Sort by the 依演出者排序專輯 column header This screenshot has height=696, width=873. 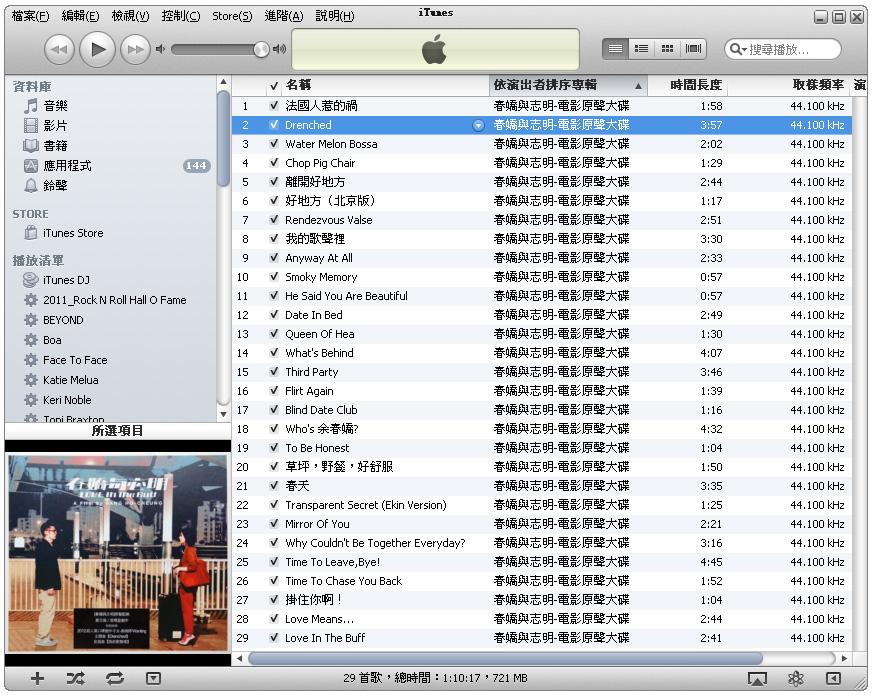click(x=568, y=85)
